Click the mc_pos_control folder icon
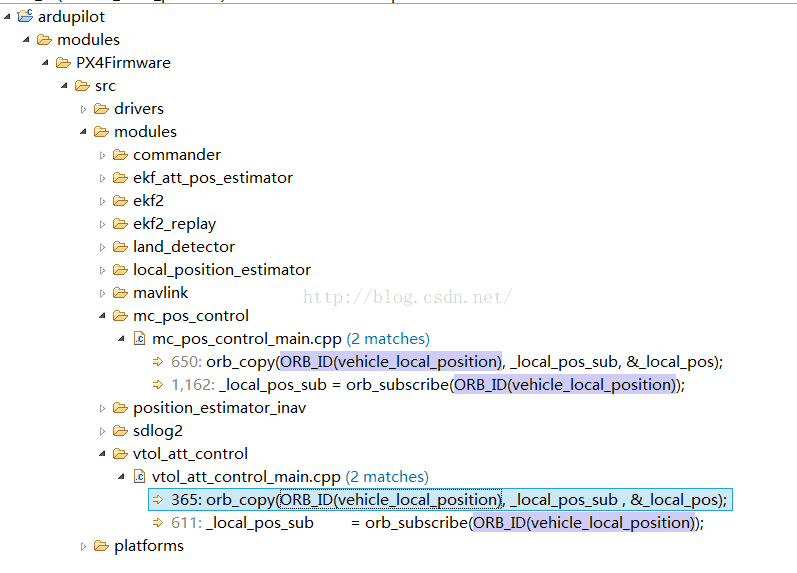This screenshot has width=797, height=573. point(120,316)
